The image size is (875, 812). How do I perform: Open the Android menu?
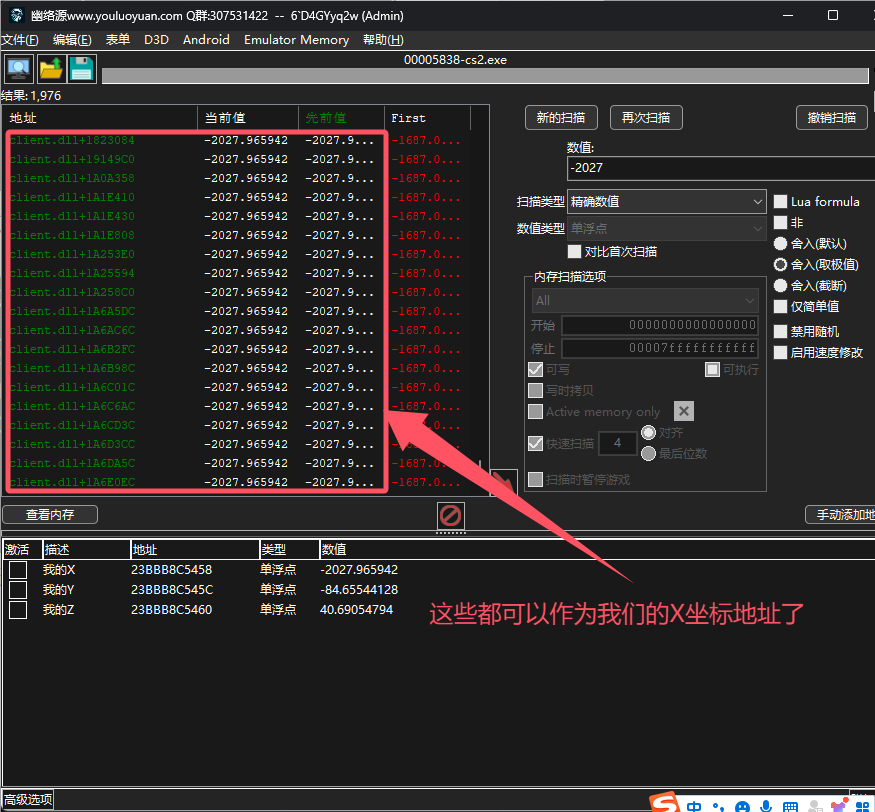click(x=205, y=40)
